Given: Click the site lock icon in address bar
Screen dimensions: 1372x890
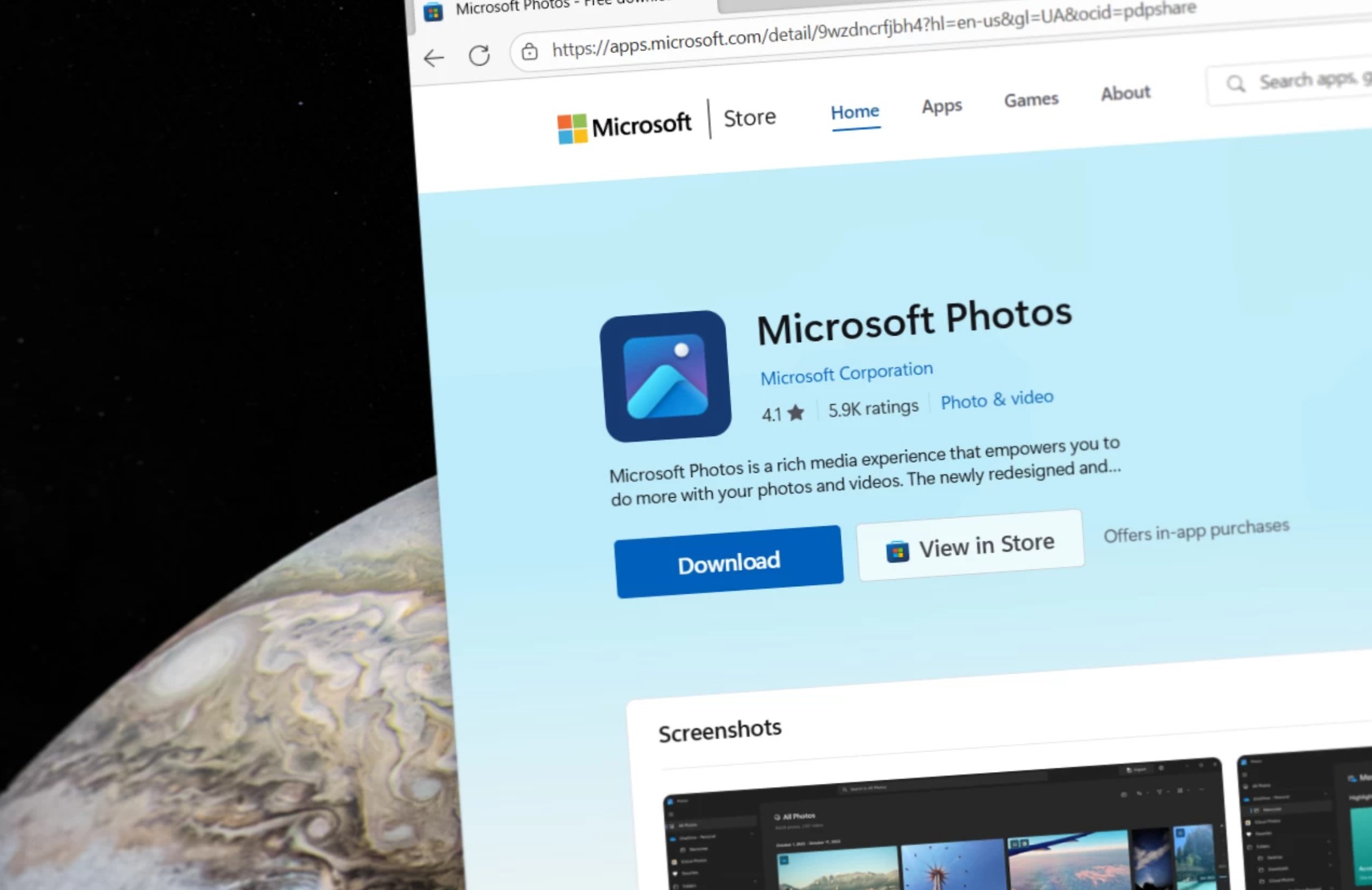Looking at the screenshot, I should point(529,52).
